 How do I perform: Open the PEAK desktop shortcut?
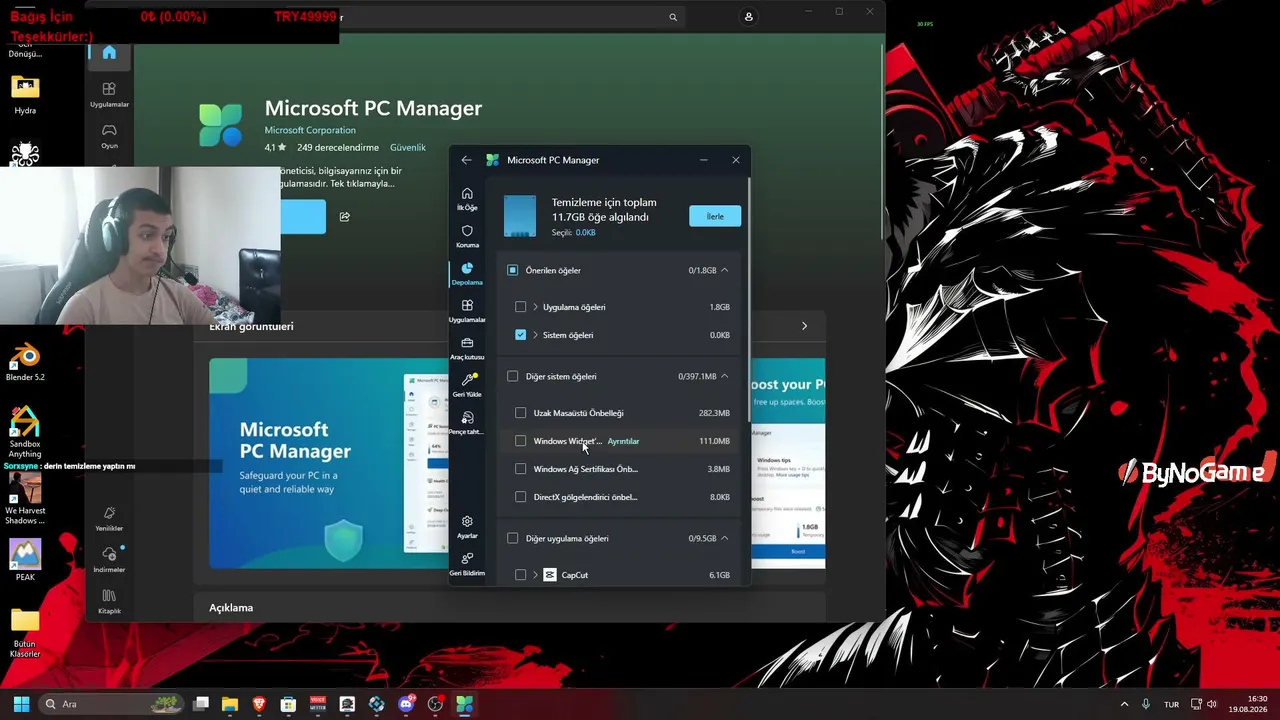click(x=25, y=560)
